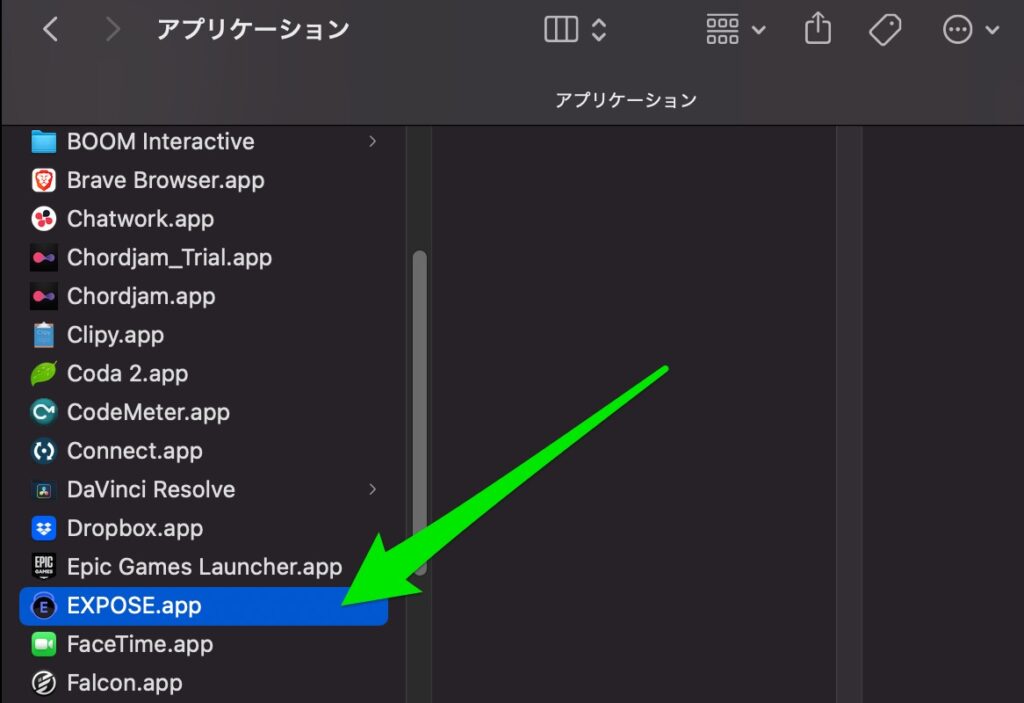The image size is (1024, 703).
Task: Select the Chatwork app icon
Action: click(43, 219)
